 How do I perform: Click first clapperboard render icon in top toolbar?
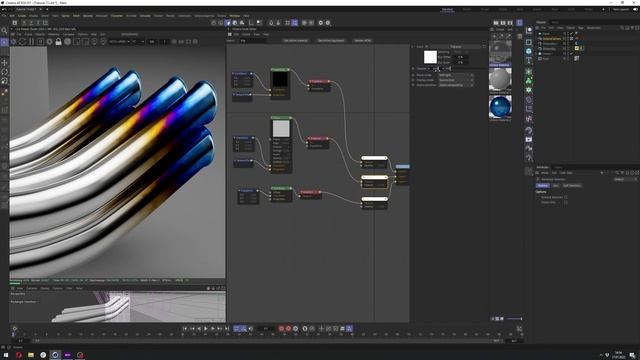[496, 23]
